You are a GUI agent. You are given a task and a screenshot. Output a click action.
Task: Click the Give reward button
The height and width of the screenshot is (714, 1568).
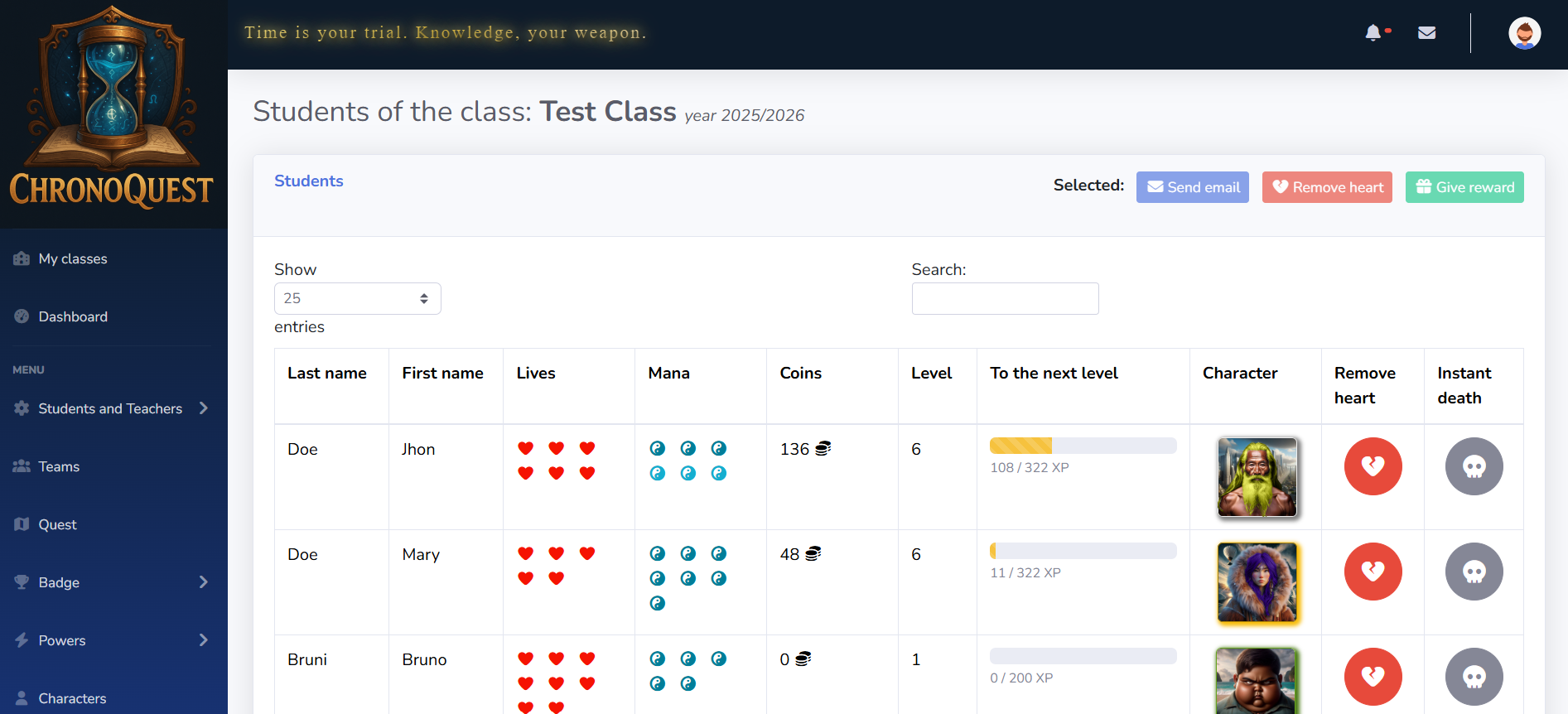(1464, 187)
